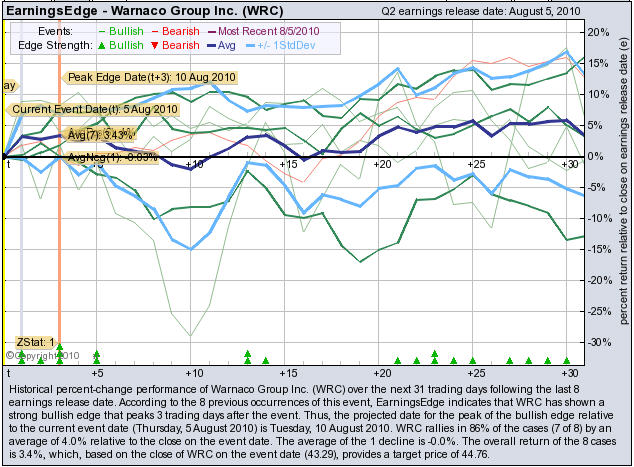The width and height of the screenshot is (634, 467).
Task: Click the +30 label on the bottom axis
Action: (x=570, y=373)
